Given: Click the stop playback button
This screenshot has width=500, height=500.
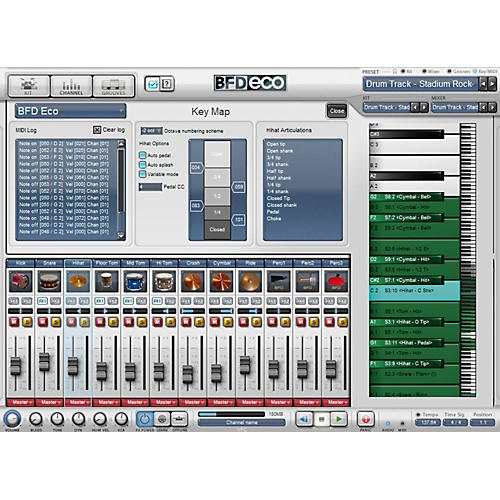Looking at the screenshot, I should [322, 419].
